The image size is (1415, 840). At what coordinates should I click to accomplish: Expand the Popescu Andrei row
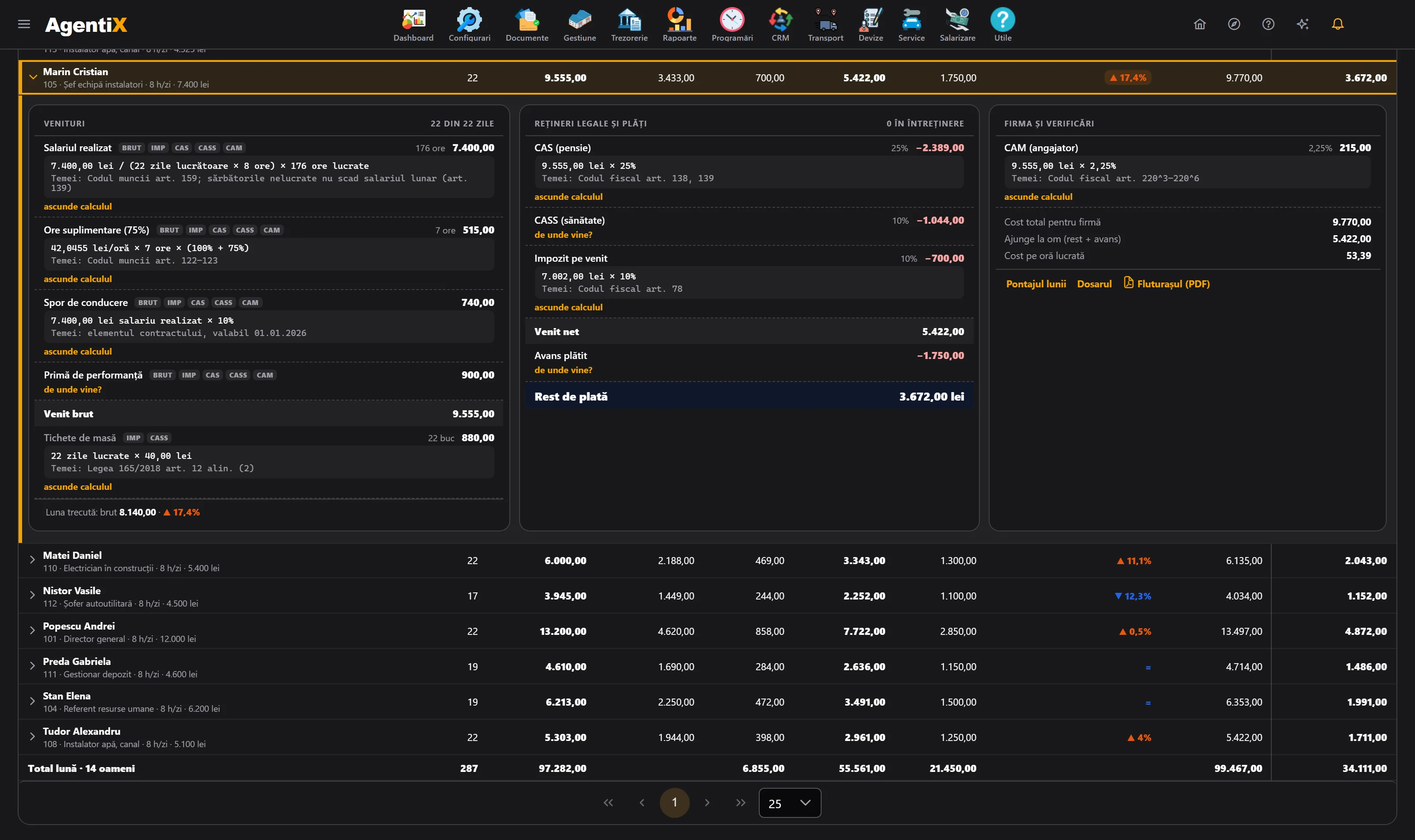pos(32,630)
